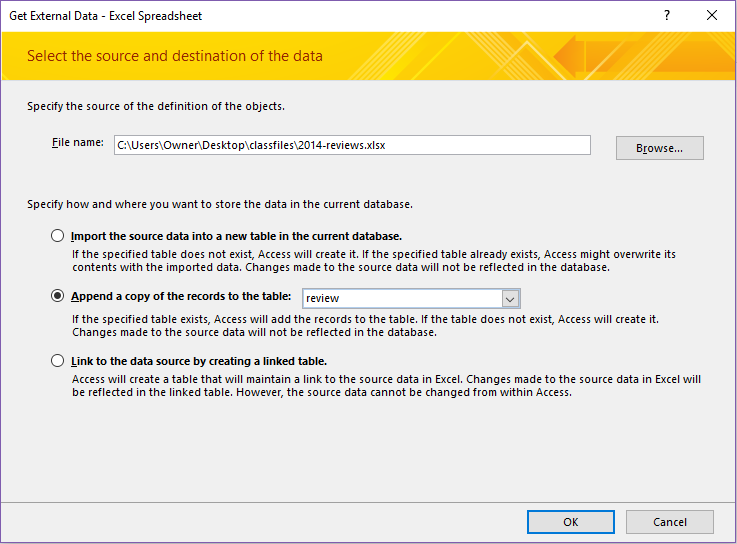
Task: Click the 'File name:' label
Action: pyautogui.click(x=77, y=143)
